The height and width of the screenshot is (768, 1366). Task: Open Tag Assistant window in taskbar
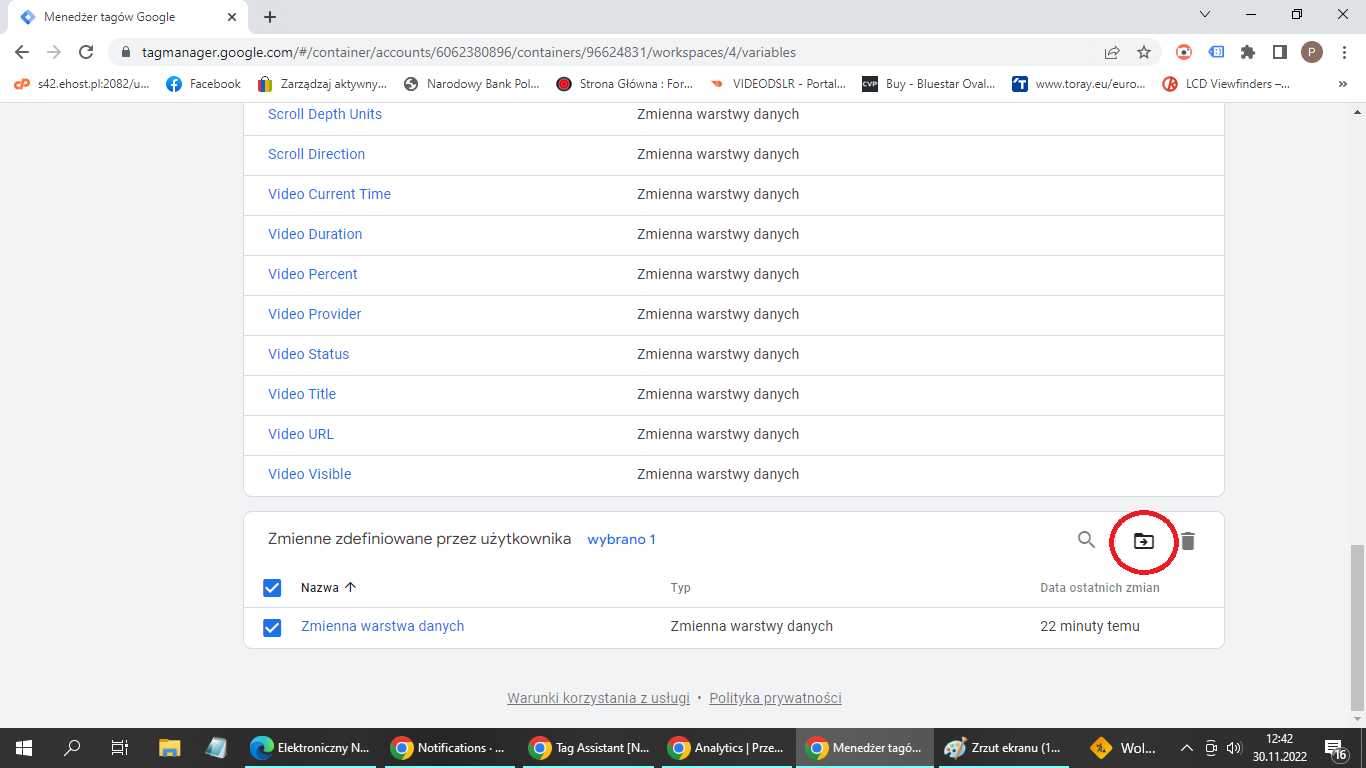tap(590, 747)
